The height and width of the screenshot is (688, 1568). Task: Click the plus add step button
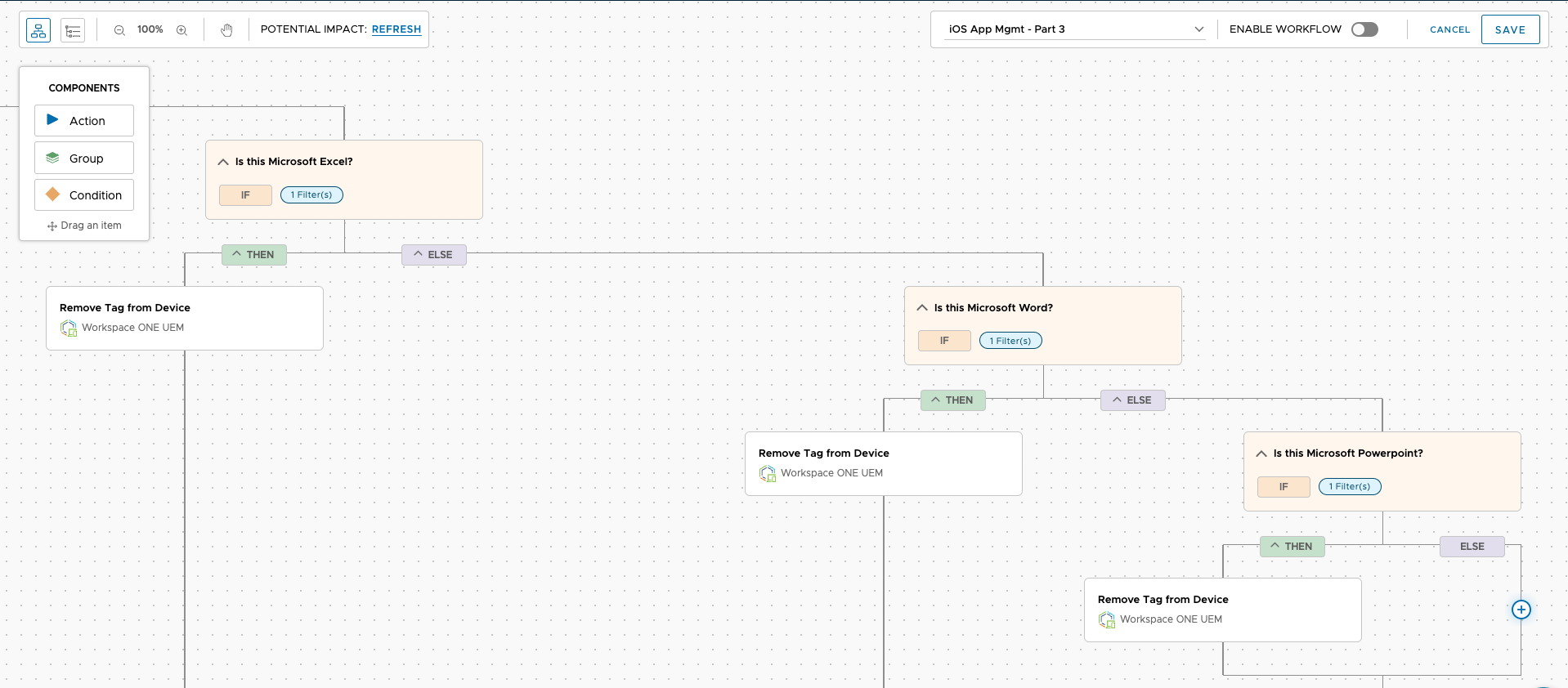[x=1521, y=610]
